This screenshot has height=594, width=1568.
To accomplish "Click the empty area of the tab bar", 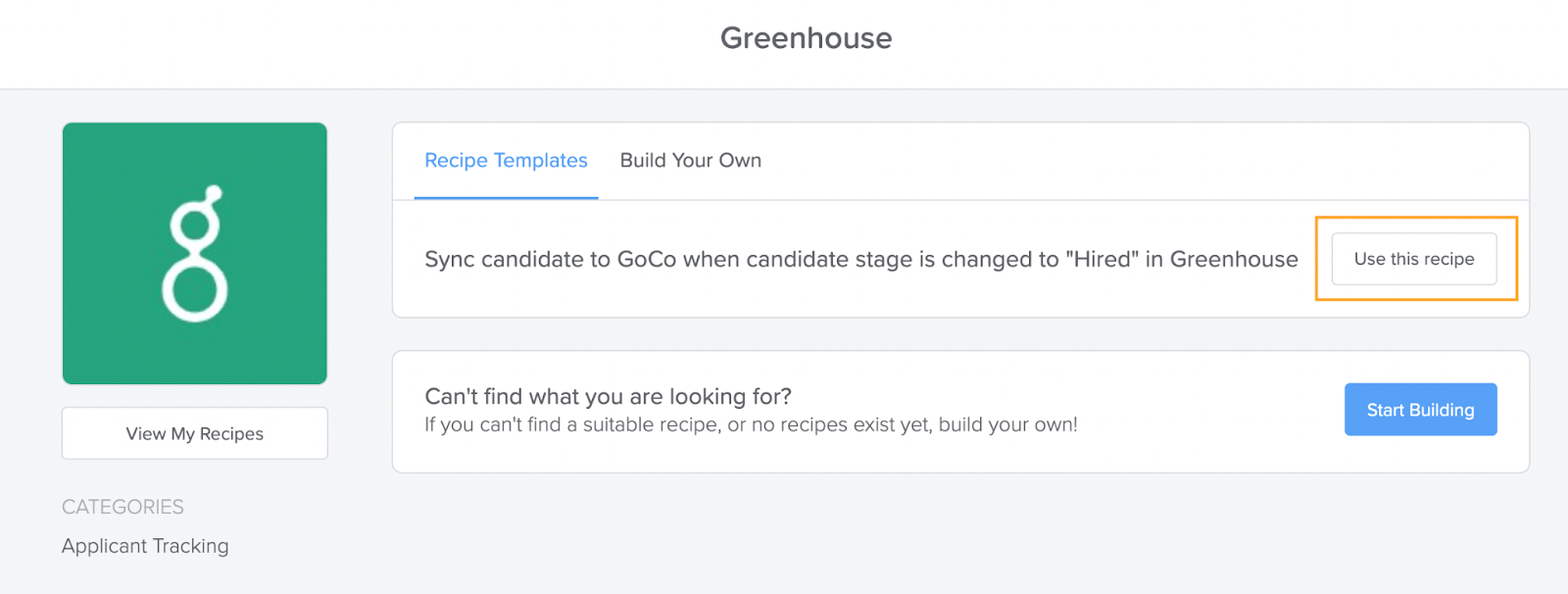I will (1127, 161).
